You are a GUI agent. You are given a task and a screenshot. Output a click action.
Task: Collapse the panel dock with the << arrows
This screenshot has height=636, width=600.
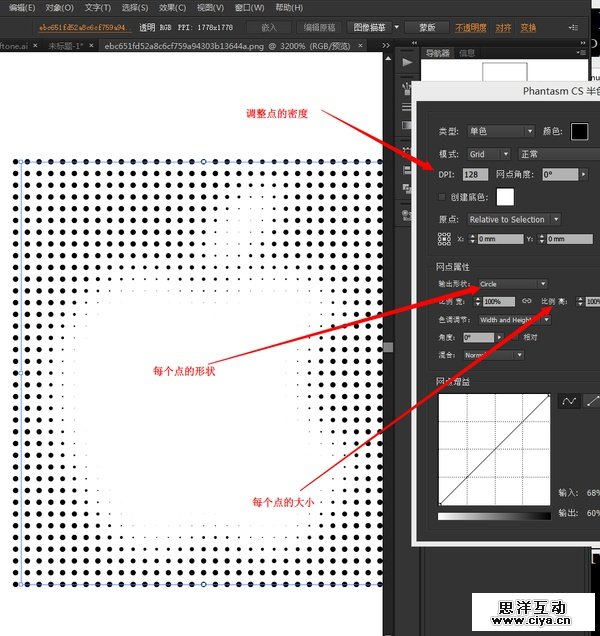(414, 43)
